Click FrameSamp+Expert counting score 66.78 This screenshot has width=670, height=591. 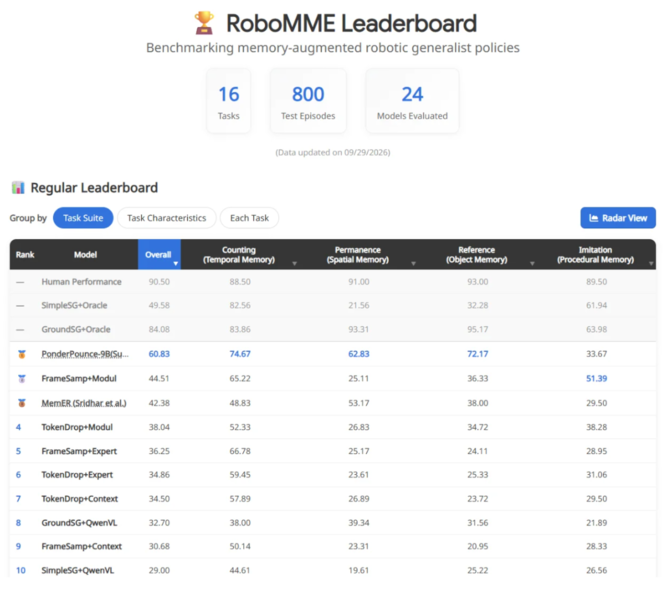point(240,451)
